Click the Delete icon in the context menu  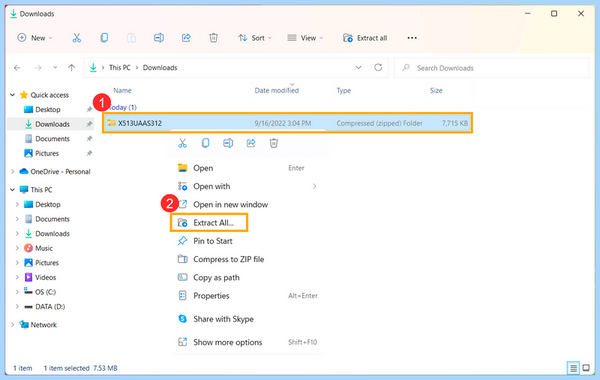coord(274,143)
